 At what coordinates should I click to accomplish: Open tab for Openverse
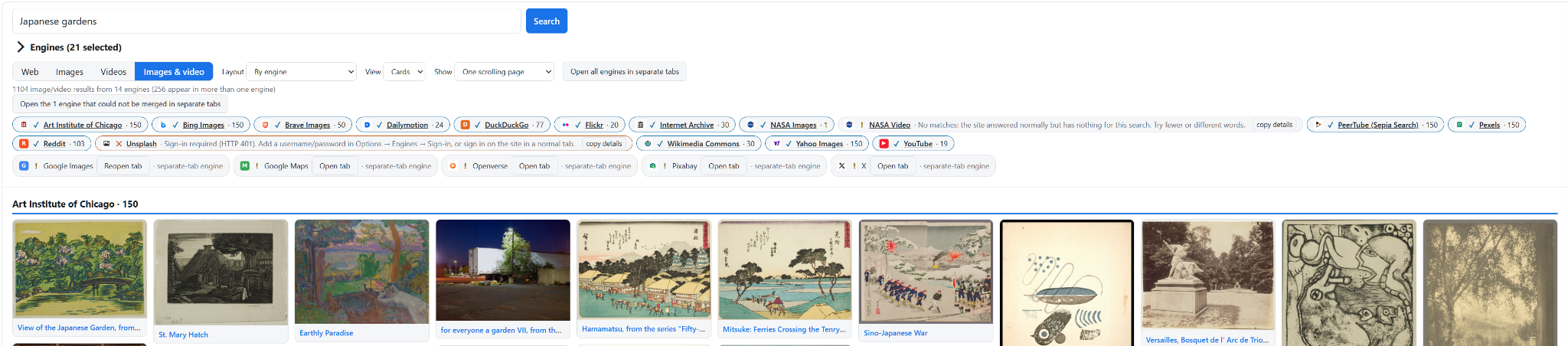534,165
